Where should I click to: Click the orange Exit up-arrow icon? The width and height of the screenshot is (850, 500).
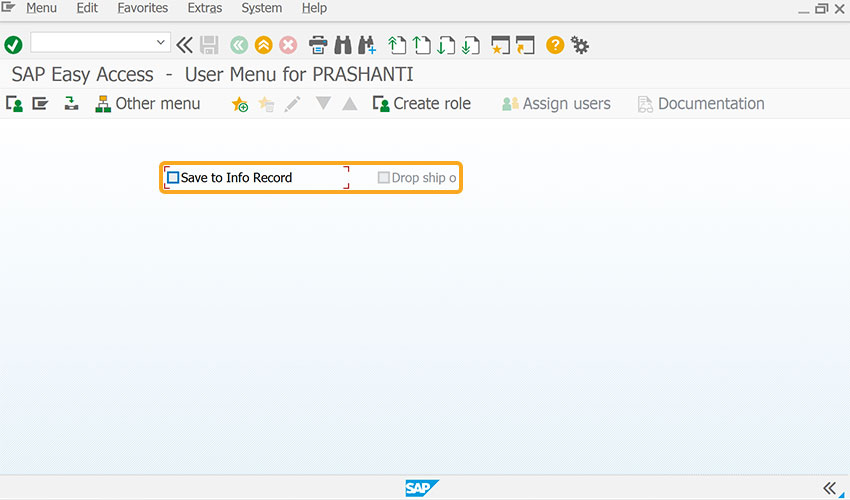click(263, 44)
